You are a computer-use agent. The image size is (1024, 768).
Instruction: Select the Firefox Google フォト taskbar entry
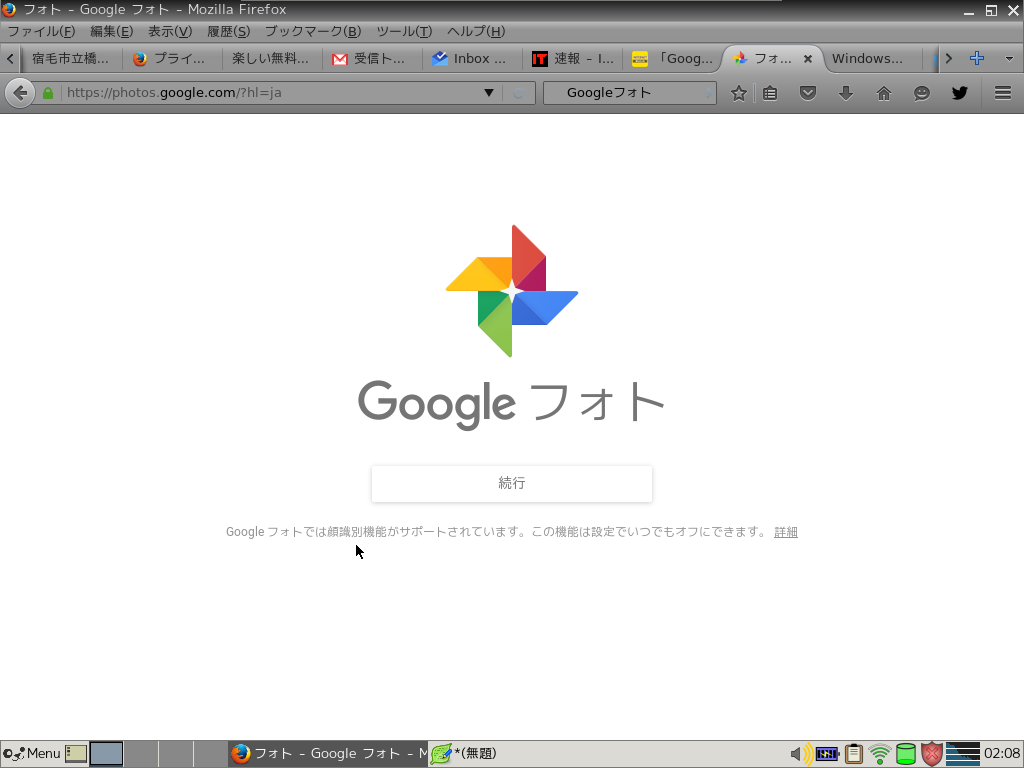point(328,754)
